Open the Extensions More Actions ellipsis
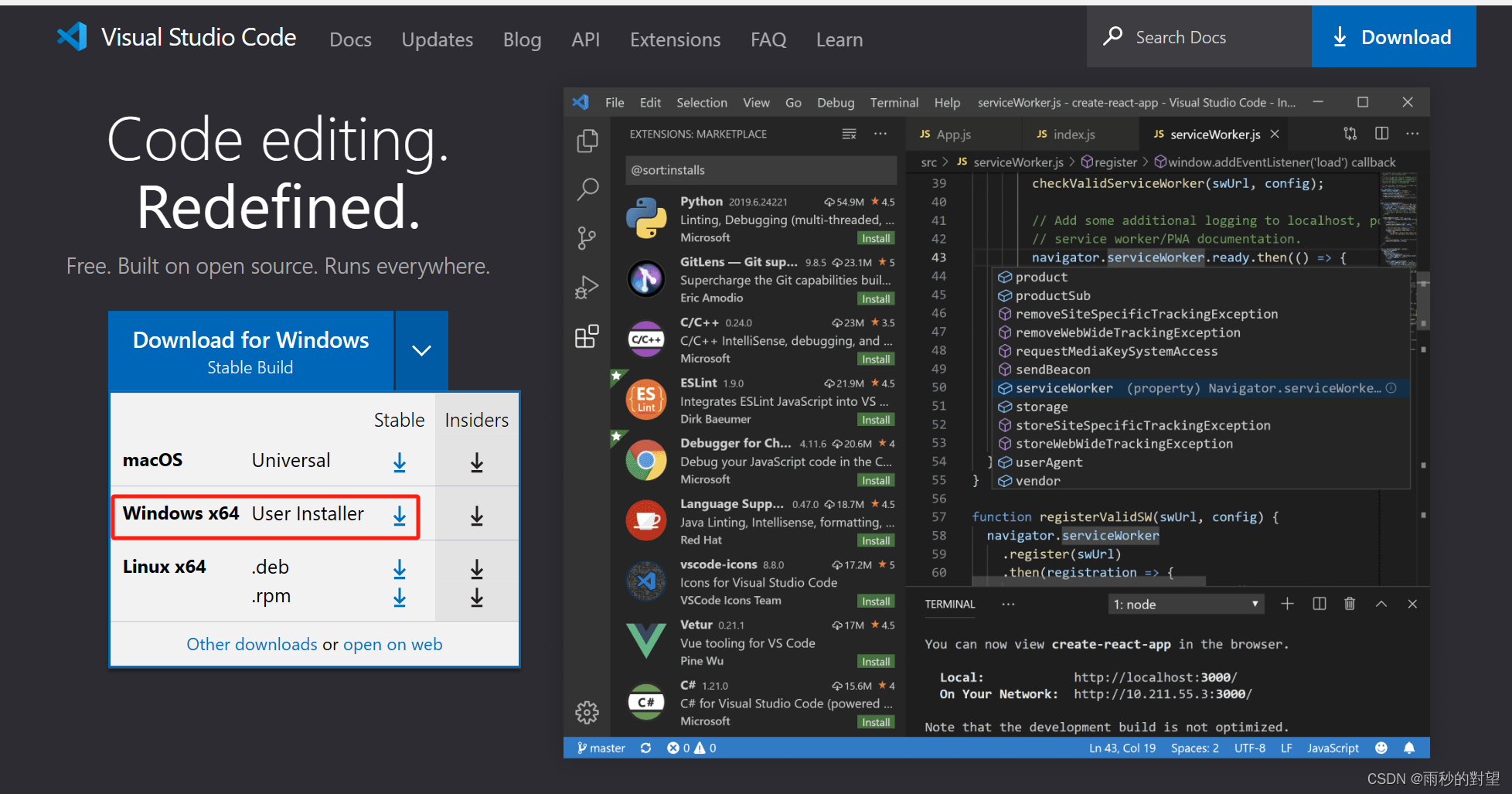The width and height of the screenshot is (1512, 794). [x=880, y=133]
